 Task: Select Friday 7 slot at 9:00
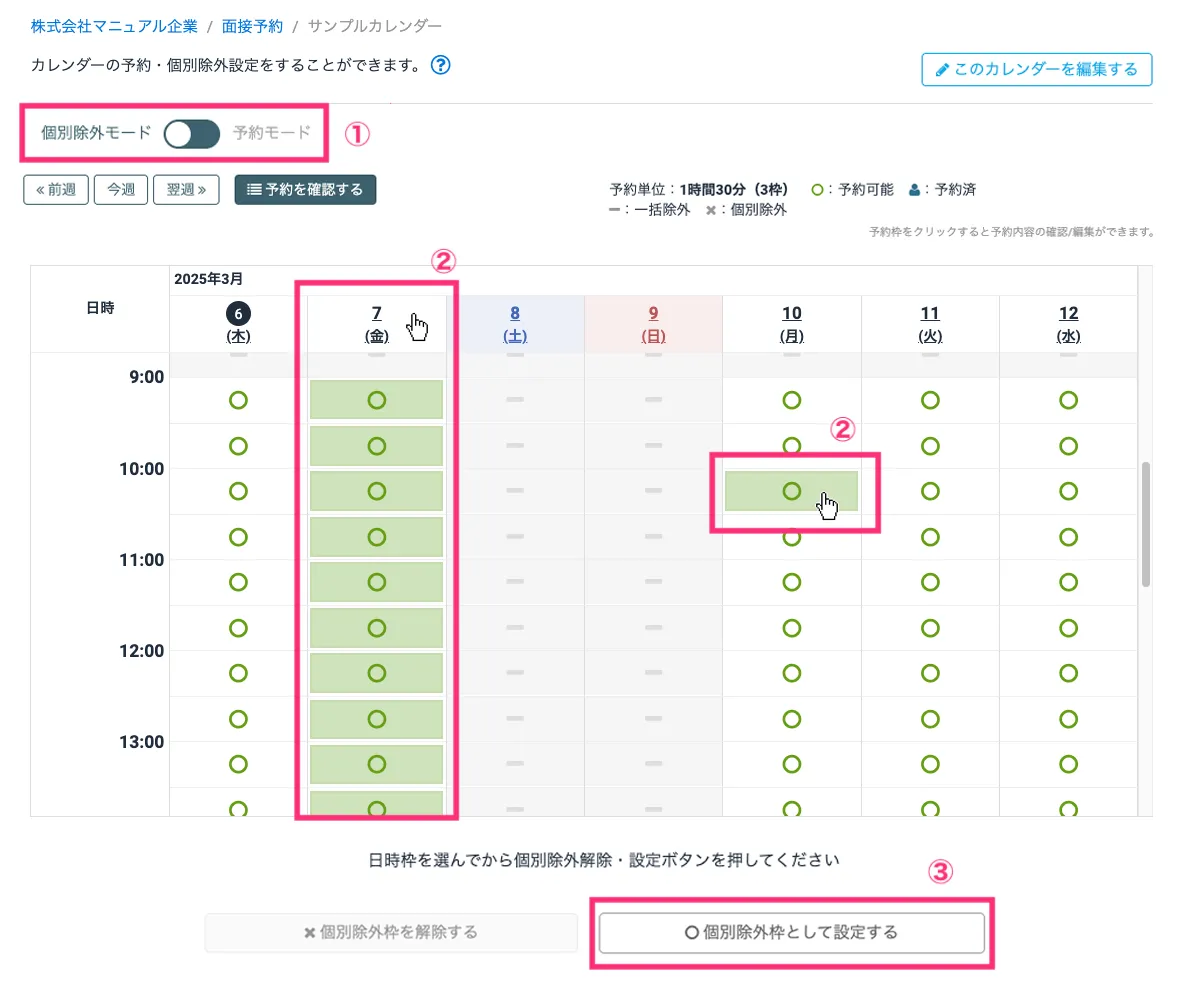coord(376,400)
